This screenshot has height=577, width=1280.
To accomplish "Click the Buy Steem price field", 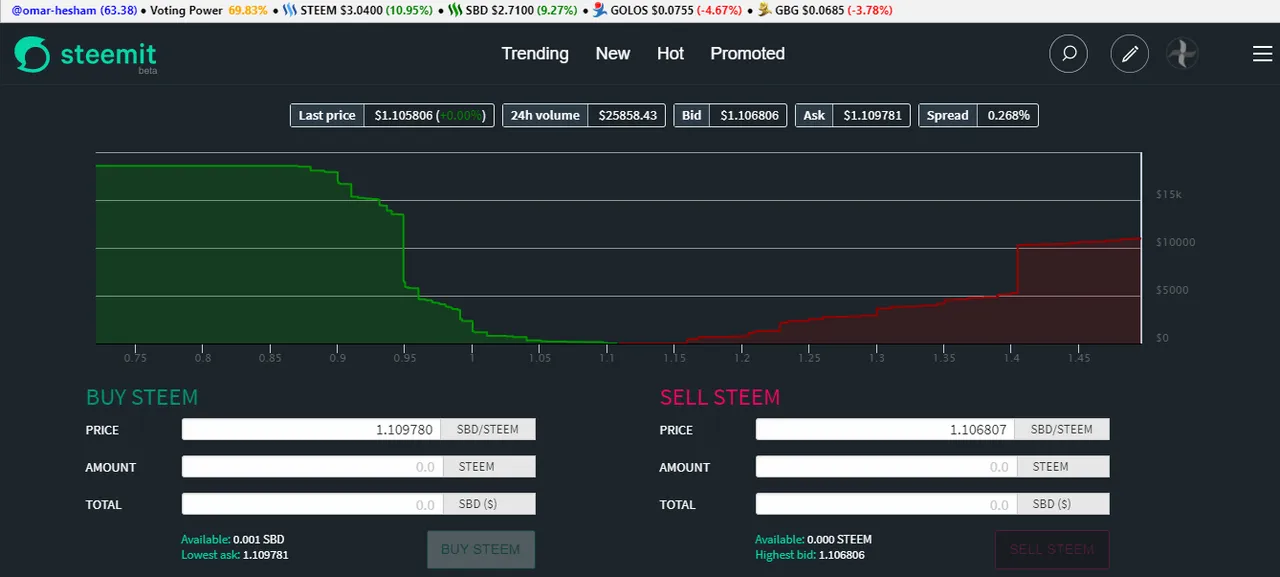I will pyautogui.click(x=311, y=430).
